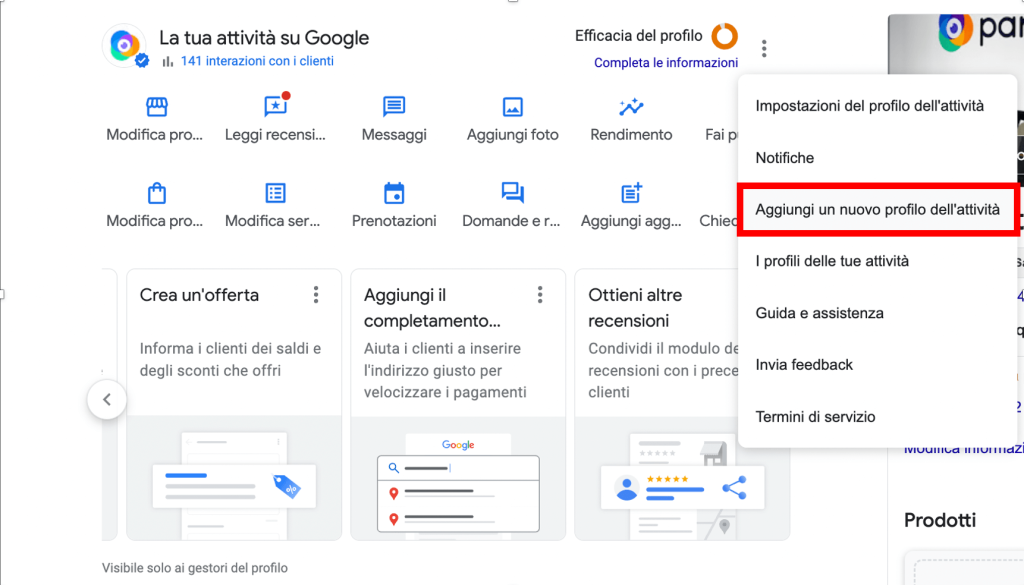Click the bar chart icon beside interactions
1024x585 pixels.
[168, 61]
